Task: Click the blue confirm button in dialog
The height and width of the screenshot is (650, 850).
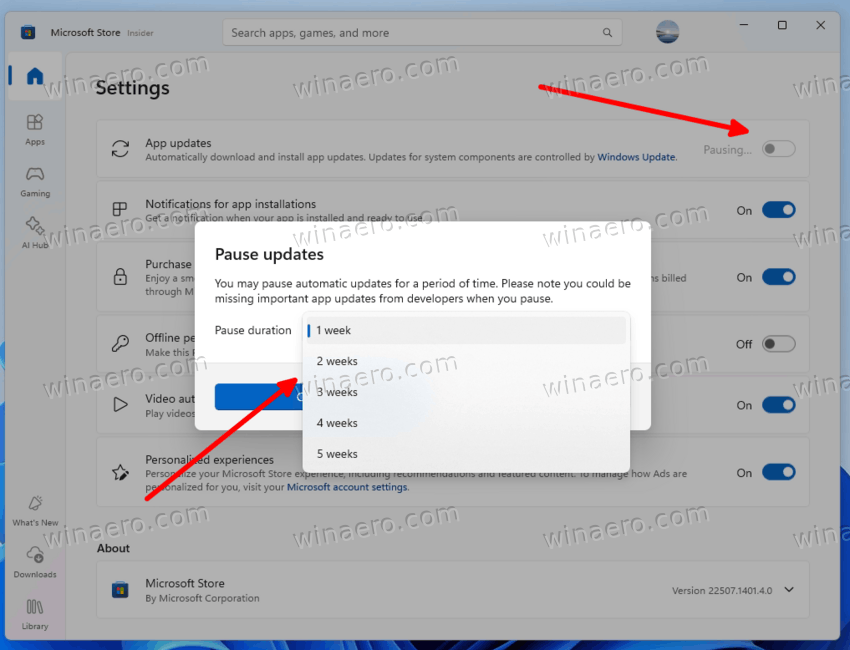Action: click(x=259, y=397)
